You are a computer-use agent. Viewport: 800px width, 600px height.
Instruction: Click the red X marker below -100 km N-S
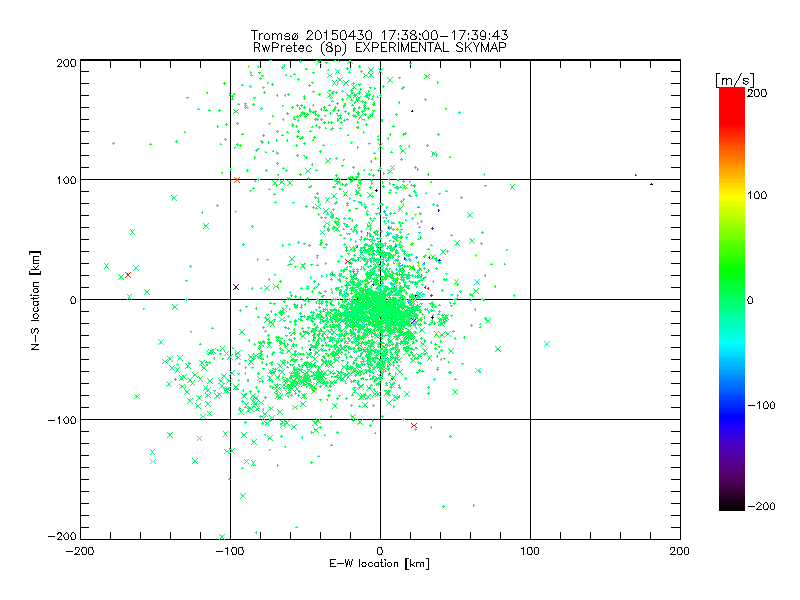coord(414,426)
